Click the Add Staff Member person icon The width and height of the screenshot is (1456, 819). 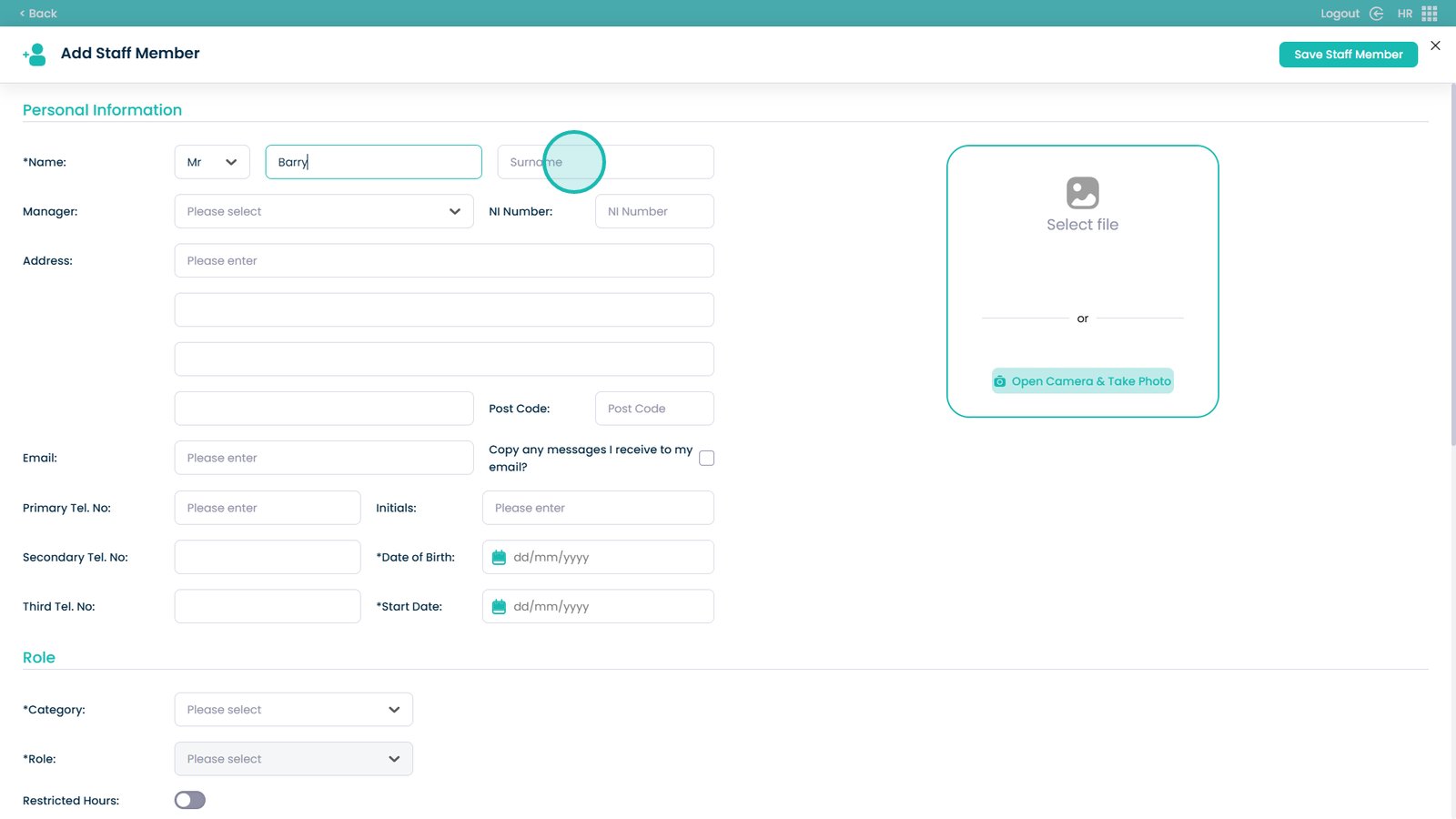35,55
